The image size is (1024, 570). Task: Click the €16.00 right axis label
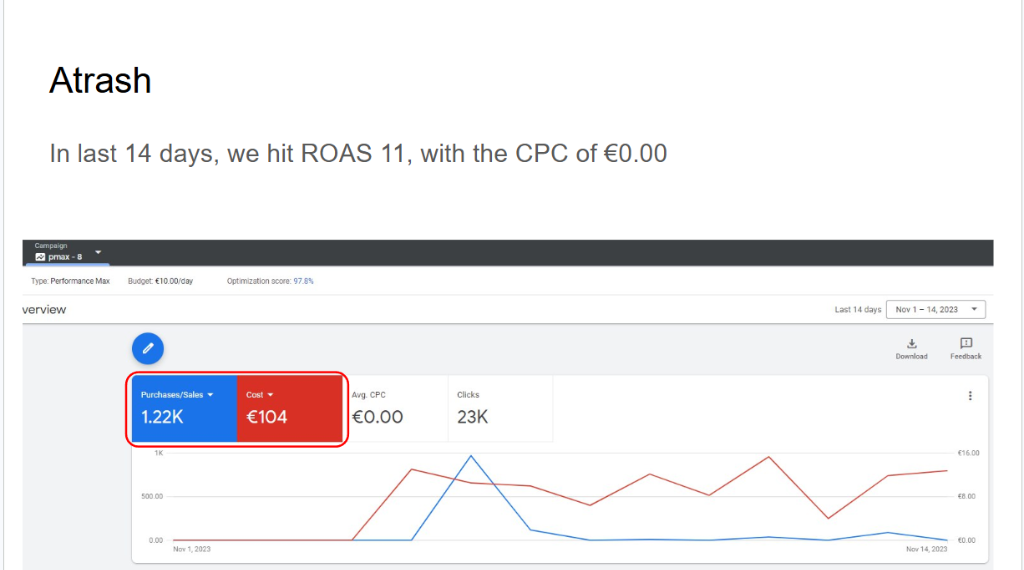click(x=968, y=453)
